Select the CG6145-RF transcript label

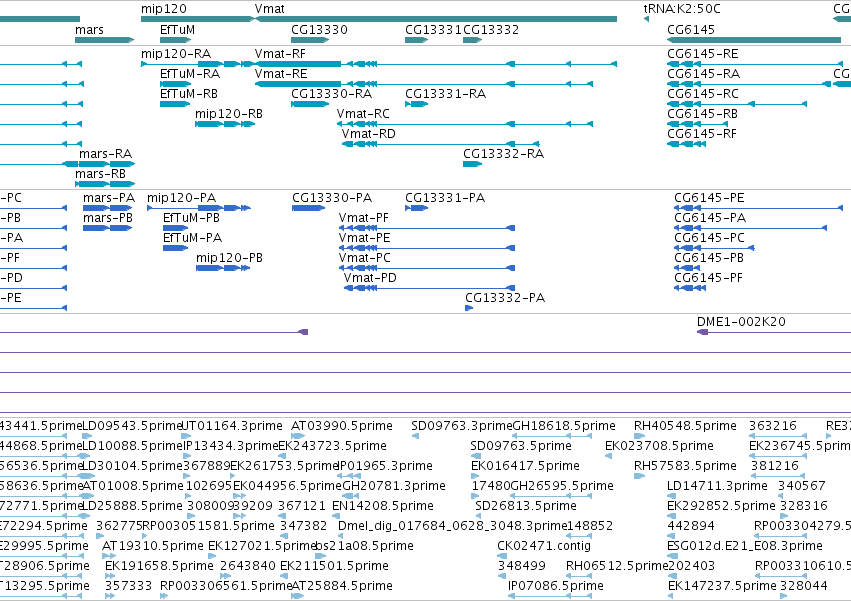(x=702, y=134)
